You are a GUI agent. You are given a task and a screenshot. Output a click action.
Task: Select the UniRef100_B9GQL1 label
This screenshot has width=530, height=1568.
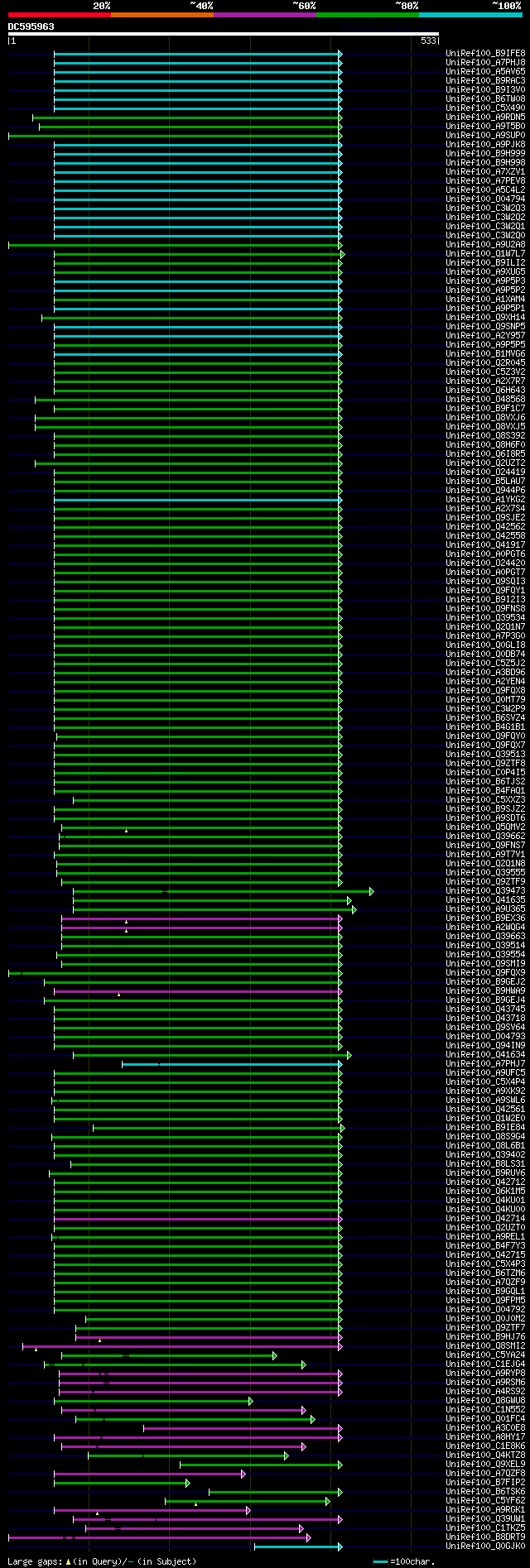(x=485, y=1291)
